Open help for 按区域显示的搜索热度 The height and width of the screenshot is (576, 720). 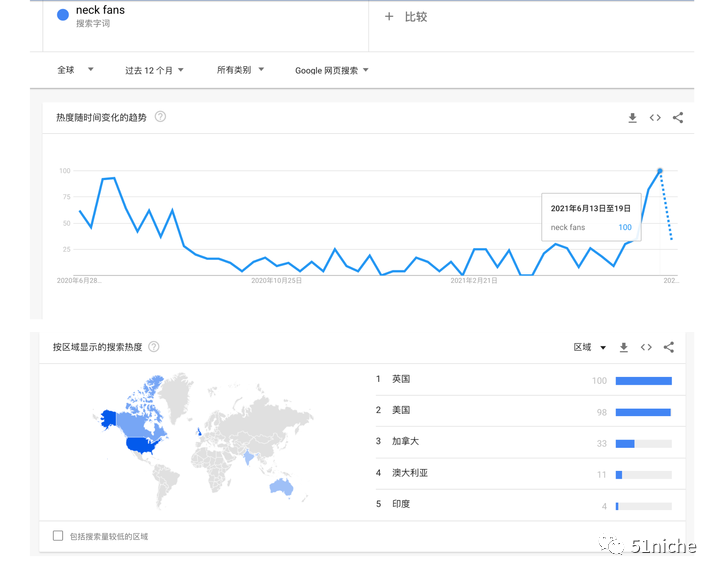click(x=154, y=347)
